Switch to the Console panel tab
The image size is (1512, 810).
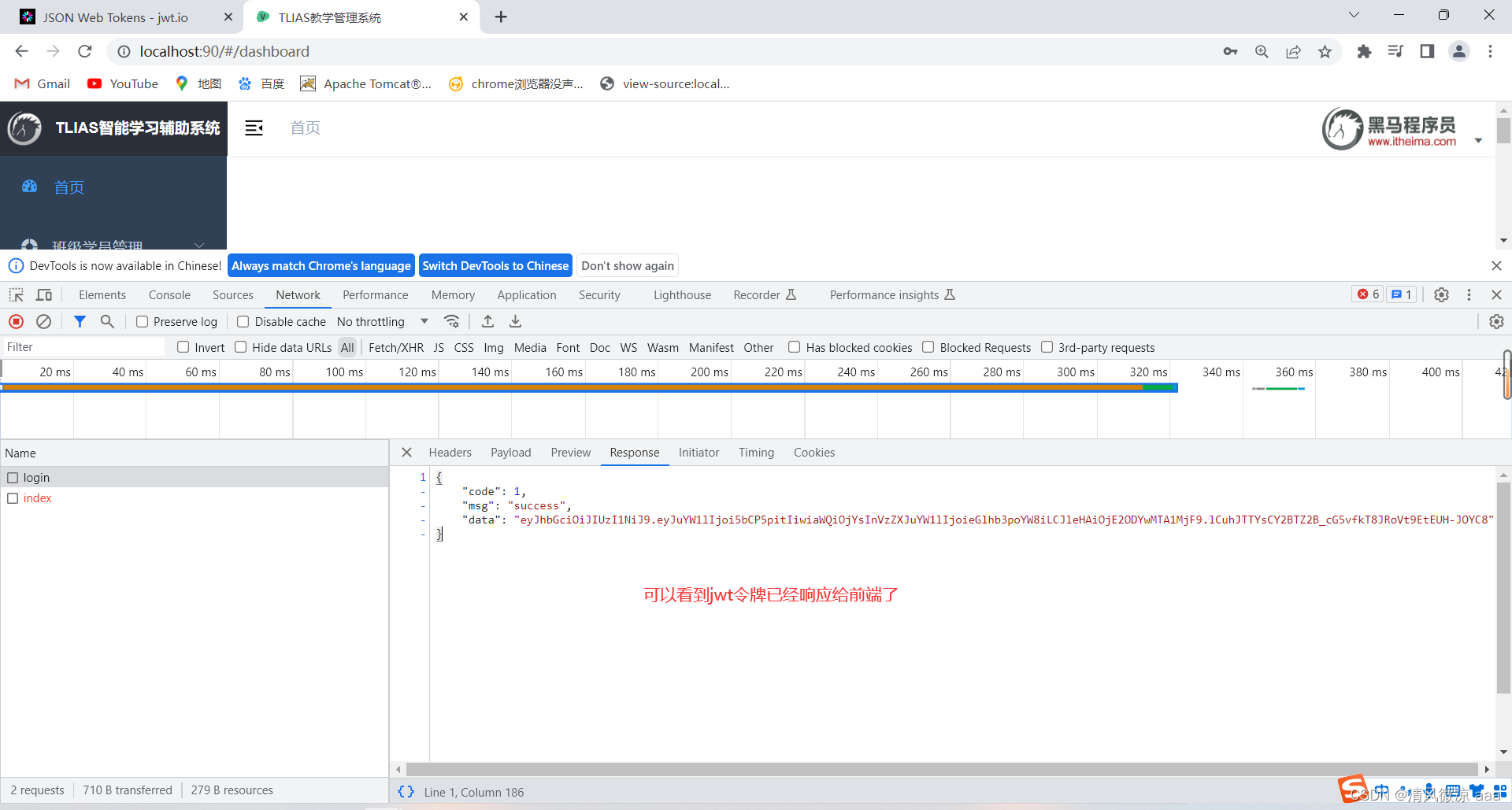coord(169,294)
